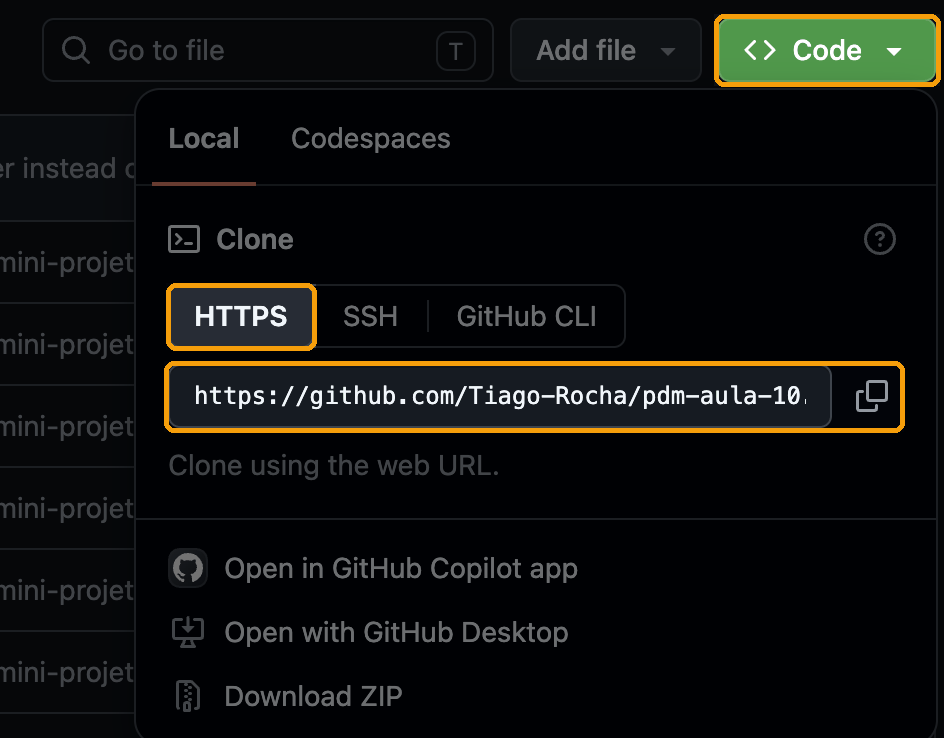Click the search magnifier icon in Go to file
Viewport: 944px width, 738px height.
coord(76,50)
